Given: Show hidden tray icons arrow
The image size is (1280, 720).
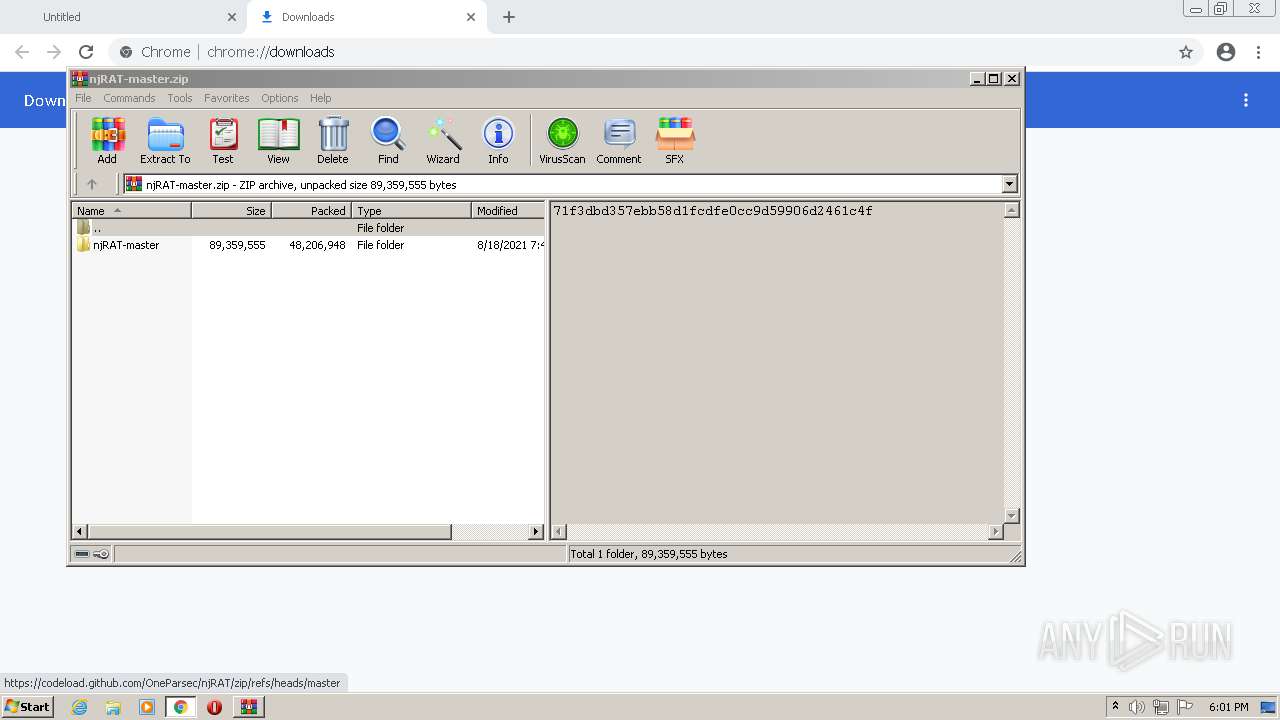Looking at the screenshot, I should [x=1115, y=707].
